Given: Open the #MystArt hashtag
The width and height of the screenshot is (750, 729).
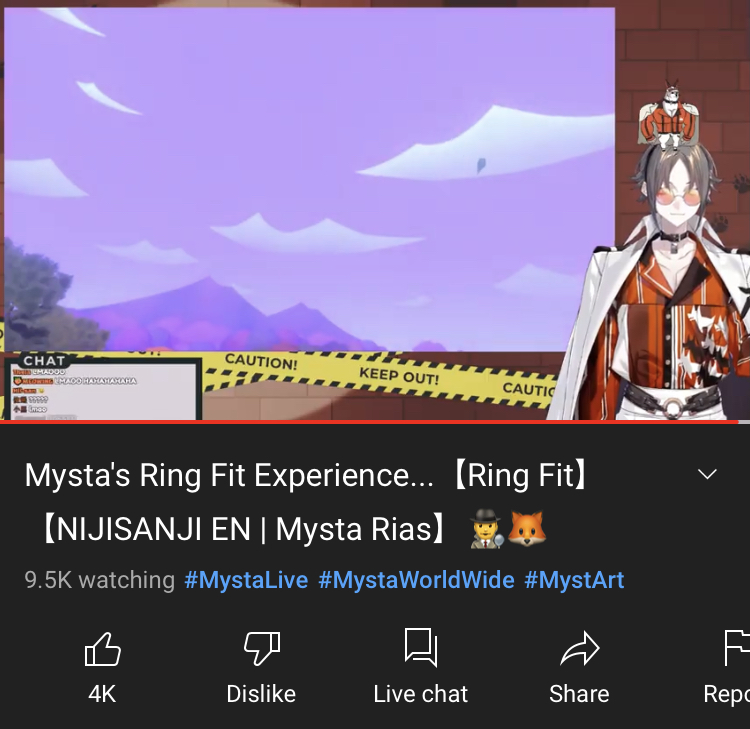Looking at the screenshot, I should (x=574, y=580).
